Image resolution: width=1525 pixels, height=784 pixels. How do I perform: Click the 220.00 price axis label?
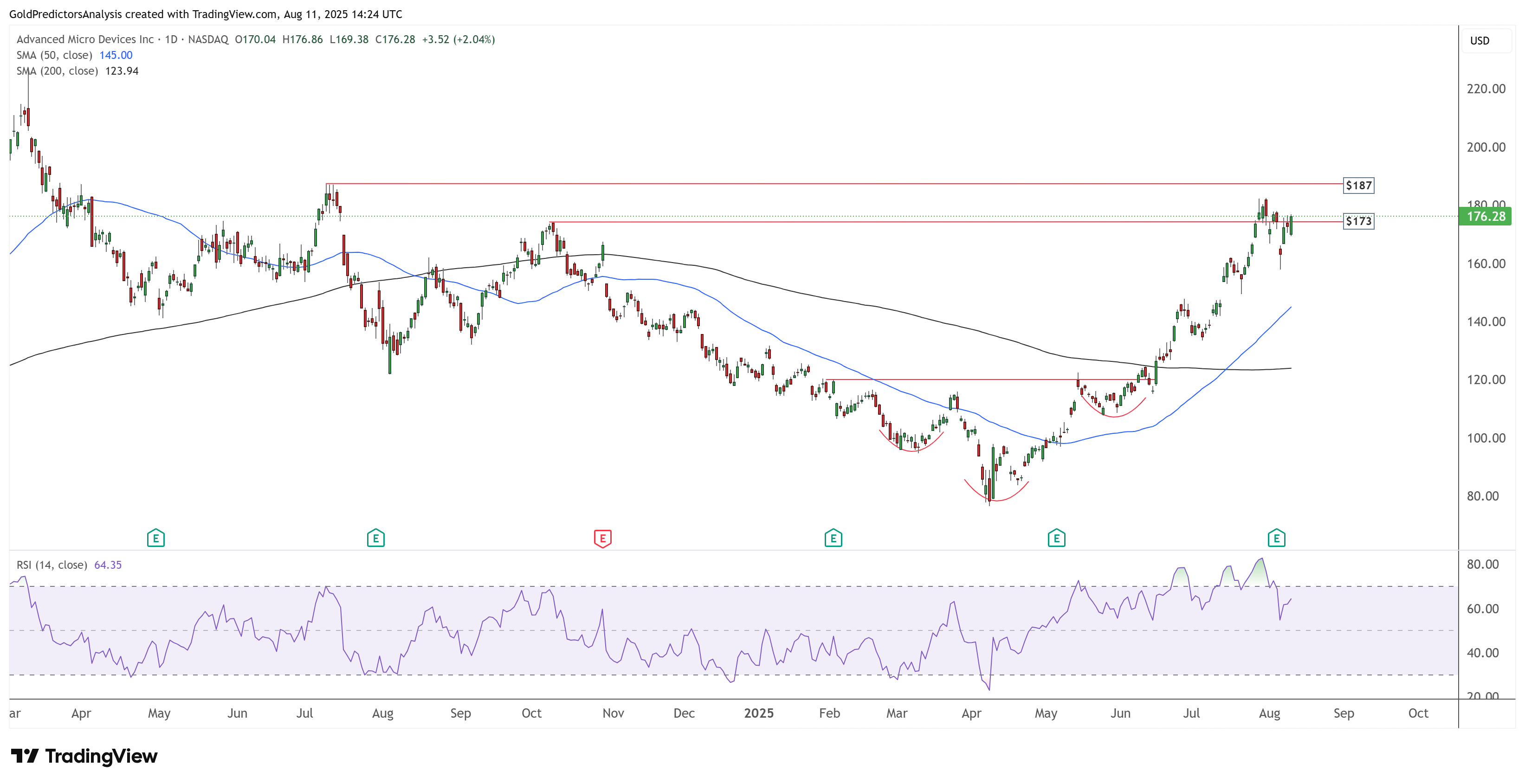coord(1486,89)
